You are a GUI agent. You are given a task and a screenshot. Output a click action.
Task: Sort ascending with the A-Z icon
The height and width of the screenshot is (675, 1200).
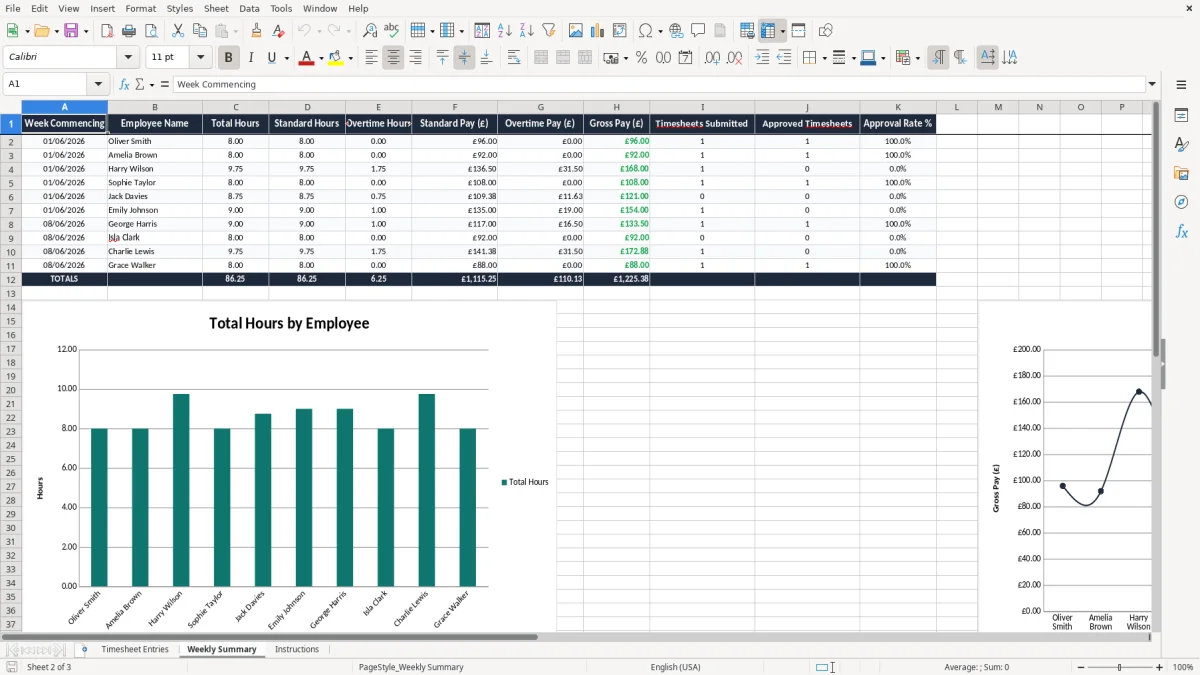point(505,31)
